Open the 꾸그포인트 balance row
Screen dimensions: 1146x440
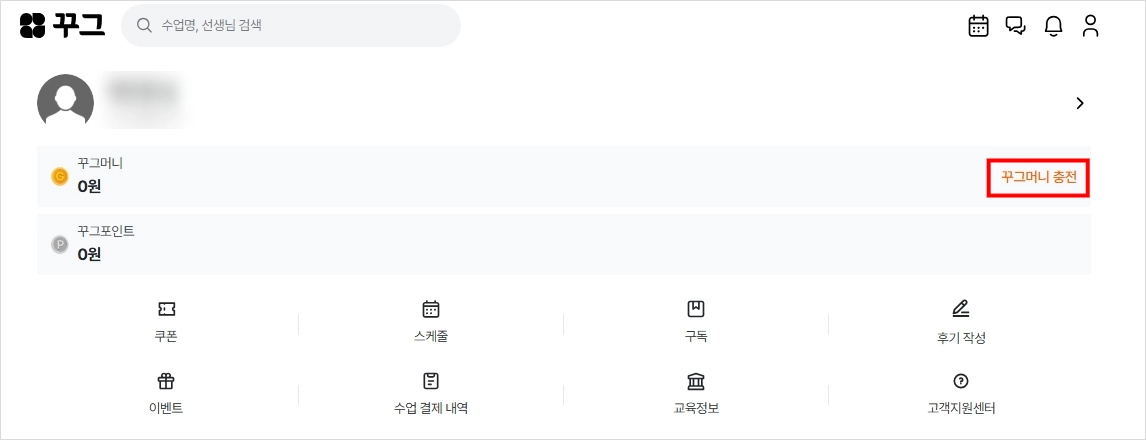click(563, 245)
